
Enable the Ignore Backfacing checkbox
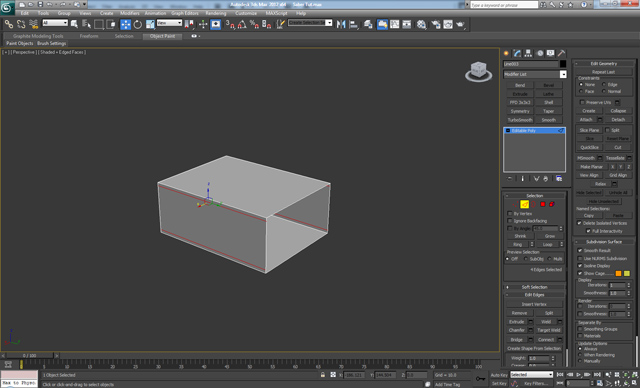[509, 221]
